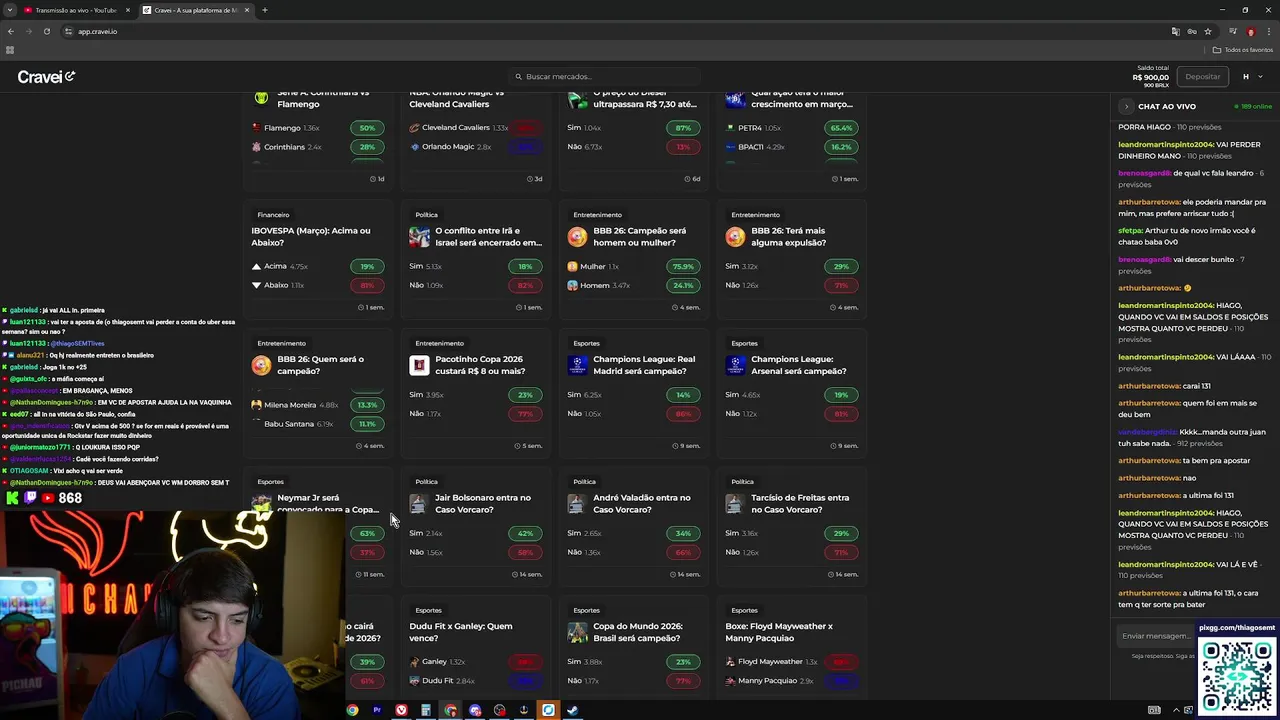Screen dimensions: 1280x720
Task: Select Floyd Mayweather odds button
Action: click(841, 662)
